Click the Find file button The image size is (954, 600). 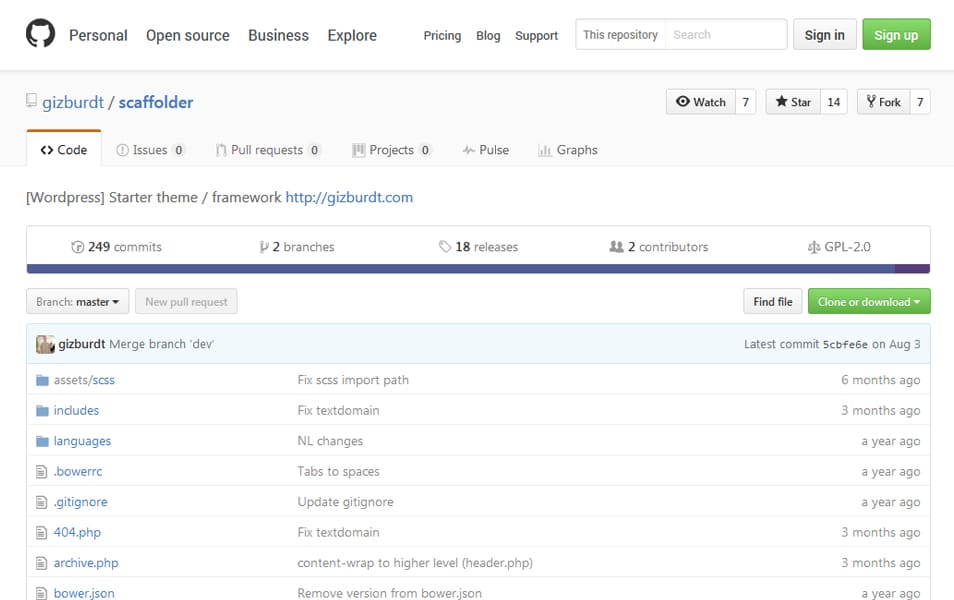[773, 301]
